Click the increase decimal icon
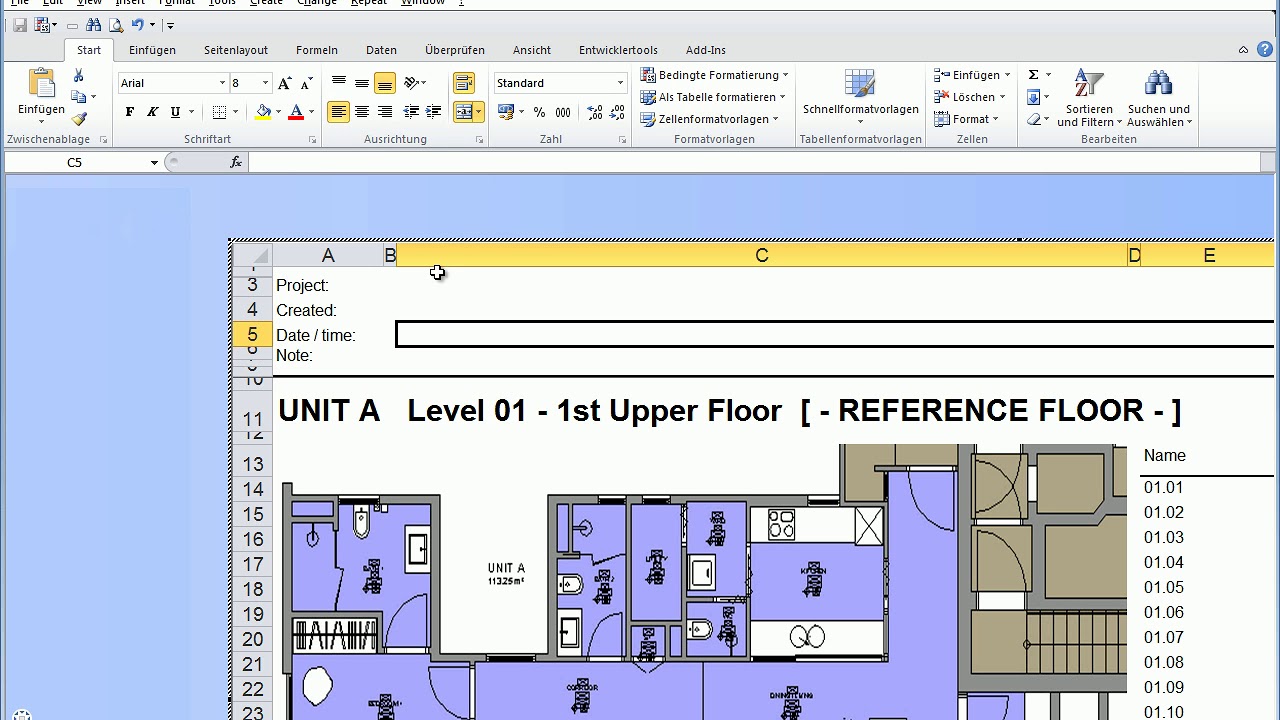 [x=595, y=112]
